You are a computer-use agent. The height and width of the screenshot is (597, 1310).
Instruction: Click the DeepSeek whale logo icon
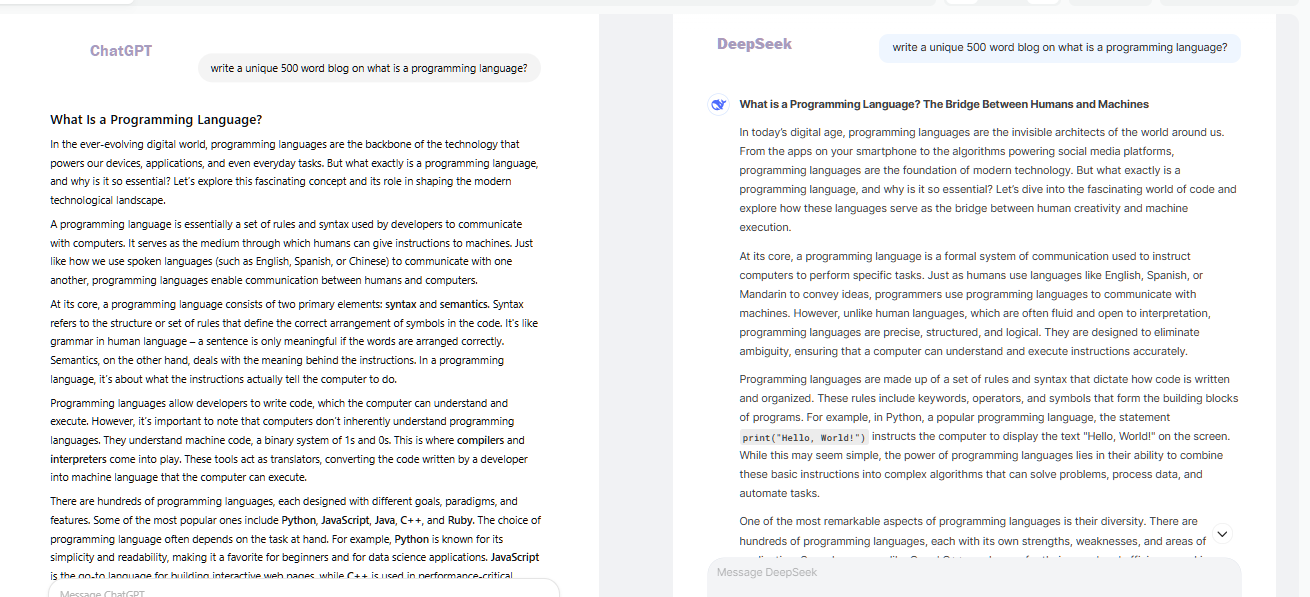click(x=717, y=104)
